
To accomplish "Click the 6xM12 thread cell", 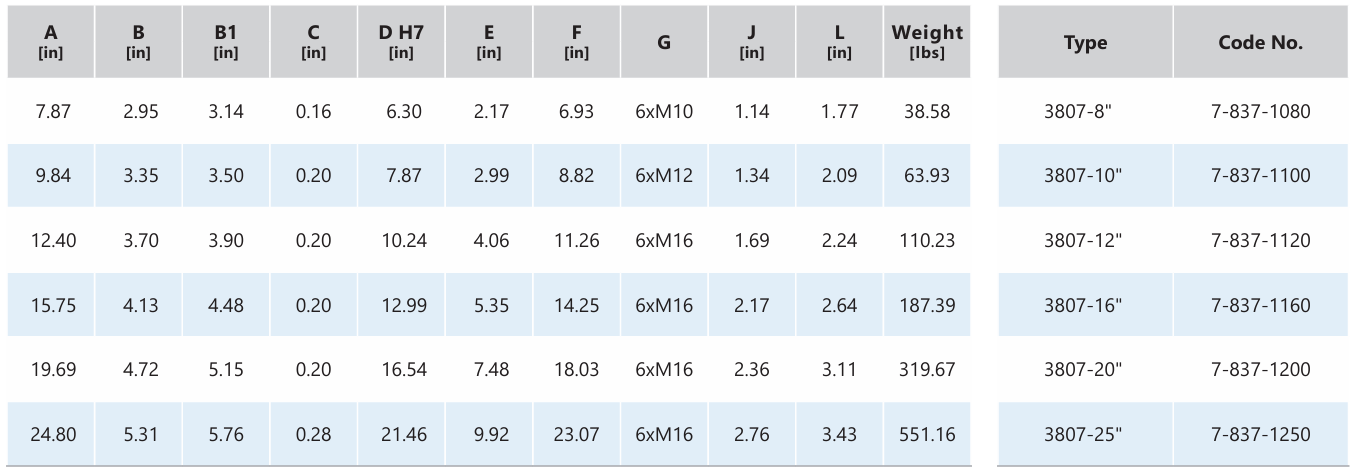I will [x=664, y=176].
